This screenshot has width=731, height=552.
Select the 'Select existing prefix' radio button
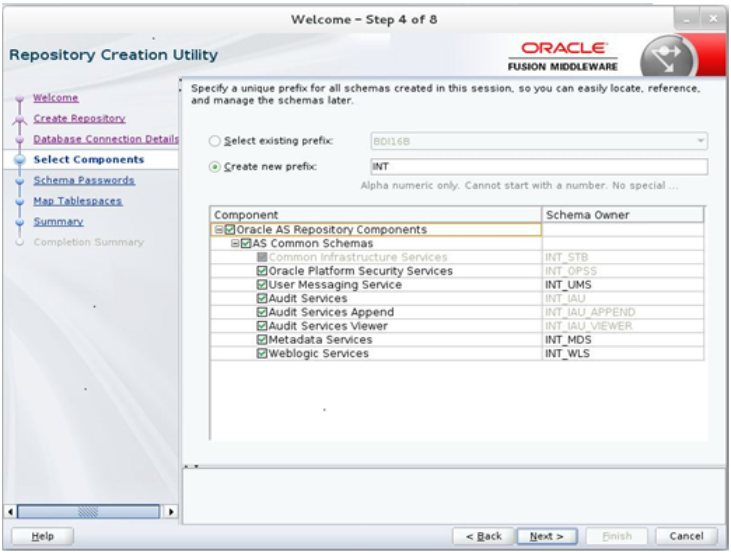pos(214,141)
